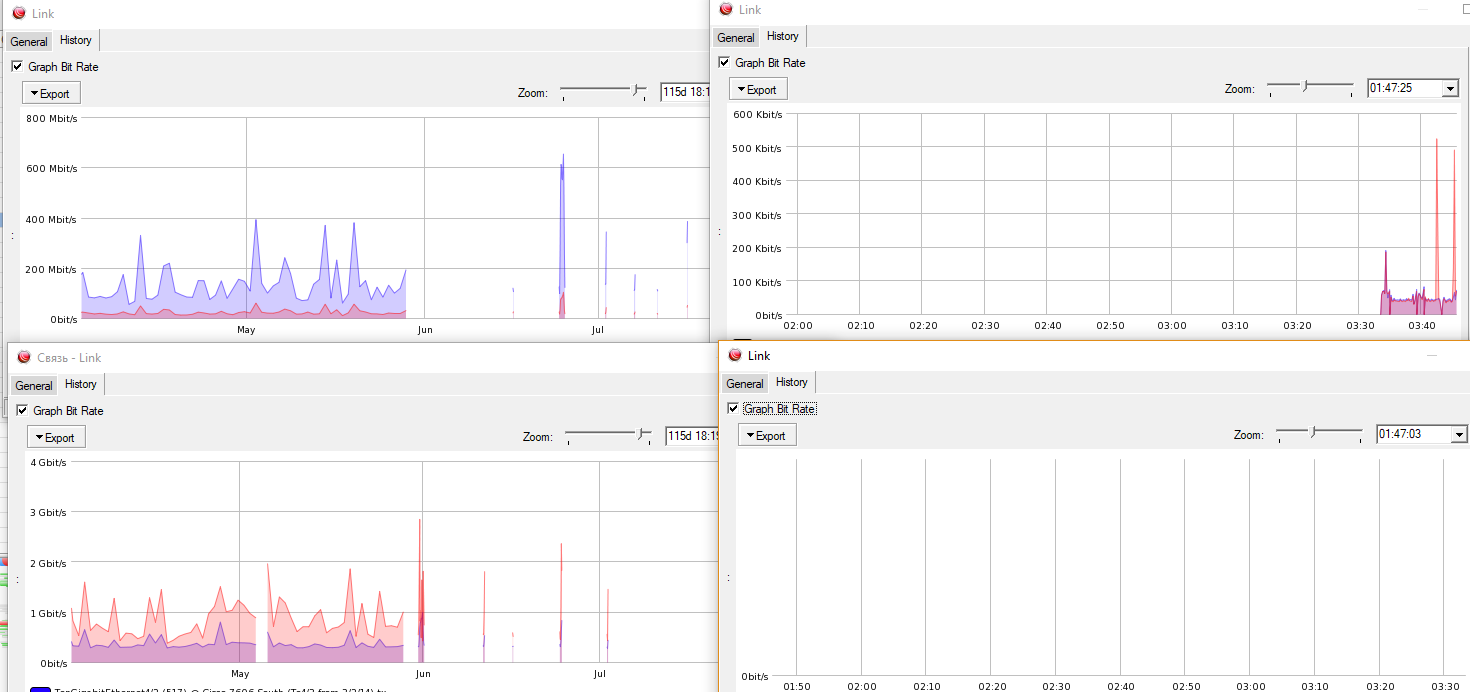The height and width of the screenshot is (692, 1470).
Task: Select the General tab in the bottom-right window
Action: pyautogui.click(x=745, y=384)
